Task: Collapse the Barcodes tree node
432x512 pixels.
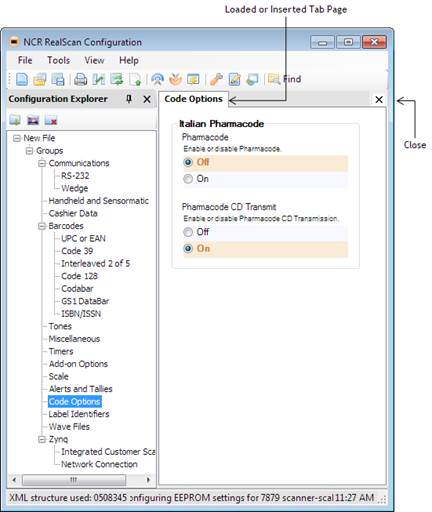Action: (42, 226)
